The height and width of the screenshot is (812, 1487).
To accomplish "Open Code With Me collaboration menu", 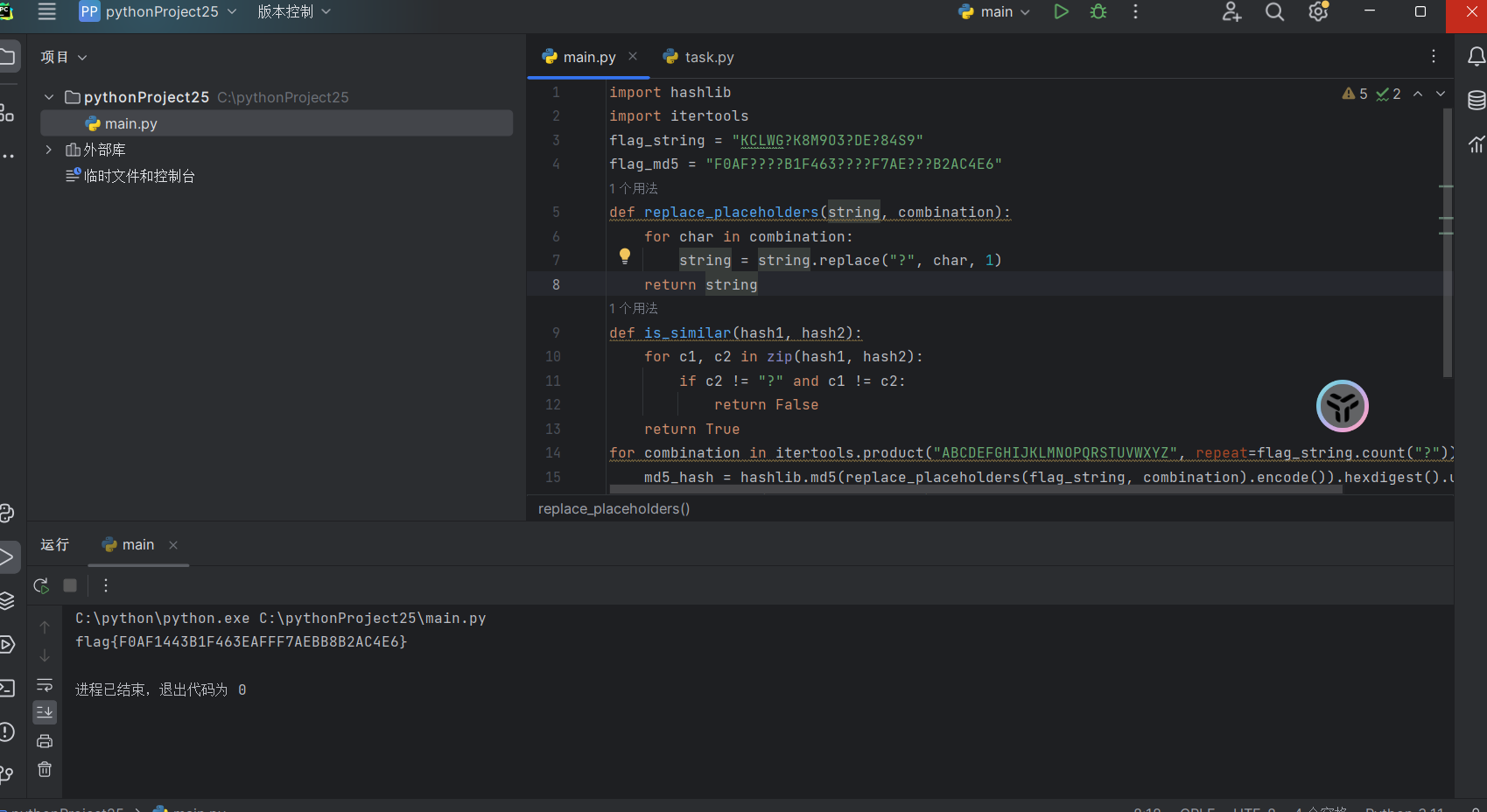I will (1231, 11).
